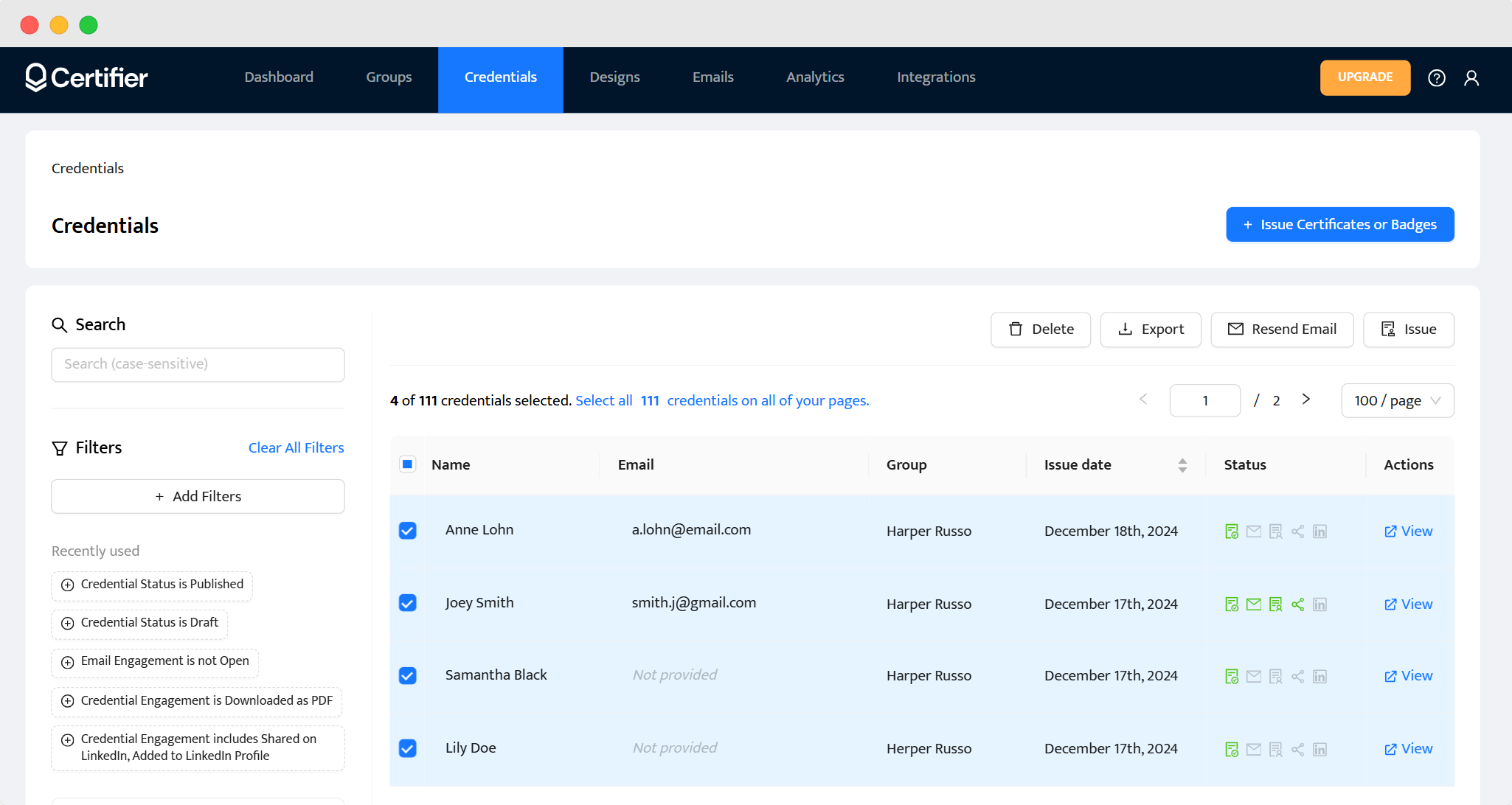Click Issue Certificates or Badges button

tap(1340, 224)
